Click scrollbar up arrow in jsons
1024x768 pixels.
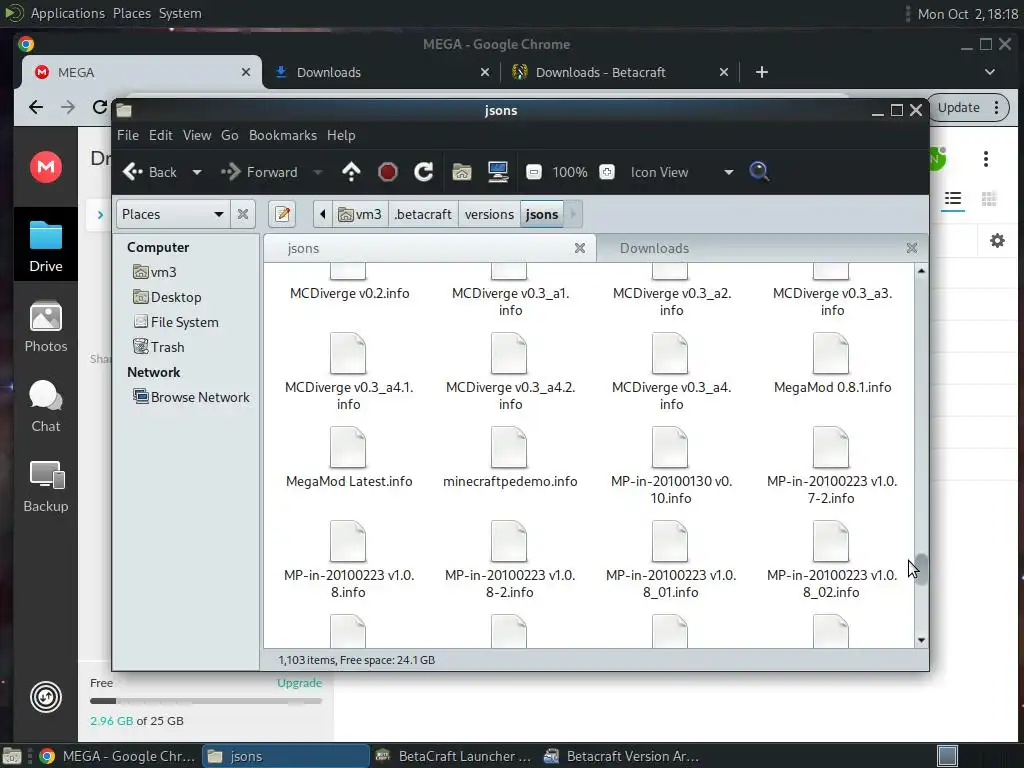click(921, 270)
